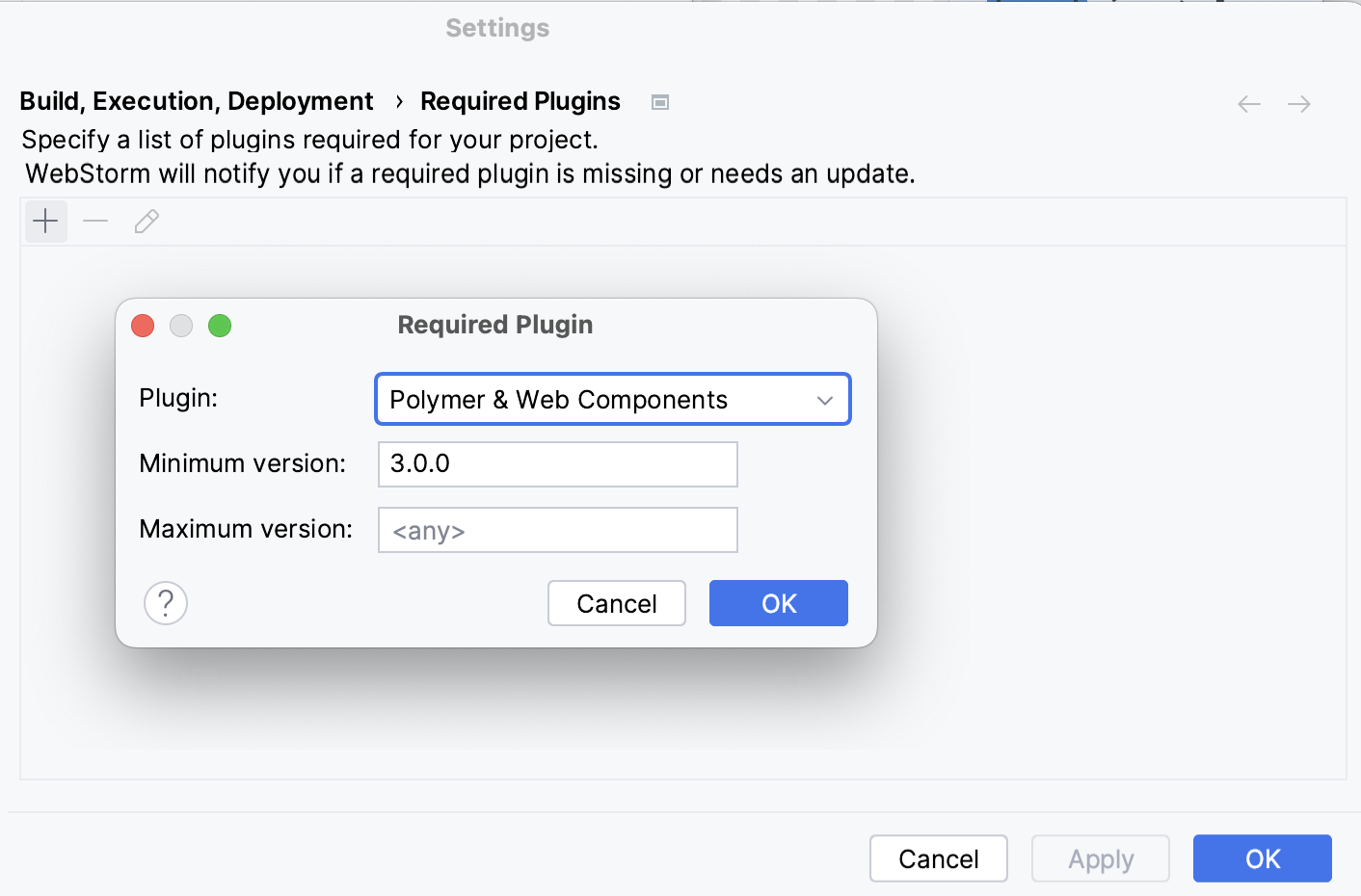Dismiss Settings with the Cancel button
Image resolution: width=1361 pixels, height=896 pixels.
938,858
